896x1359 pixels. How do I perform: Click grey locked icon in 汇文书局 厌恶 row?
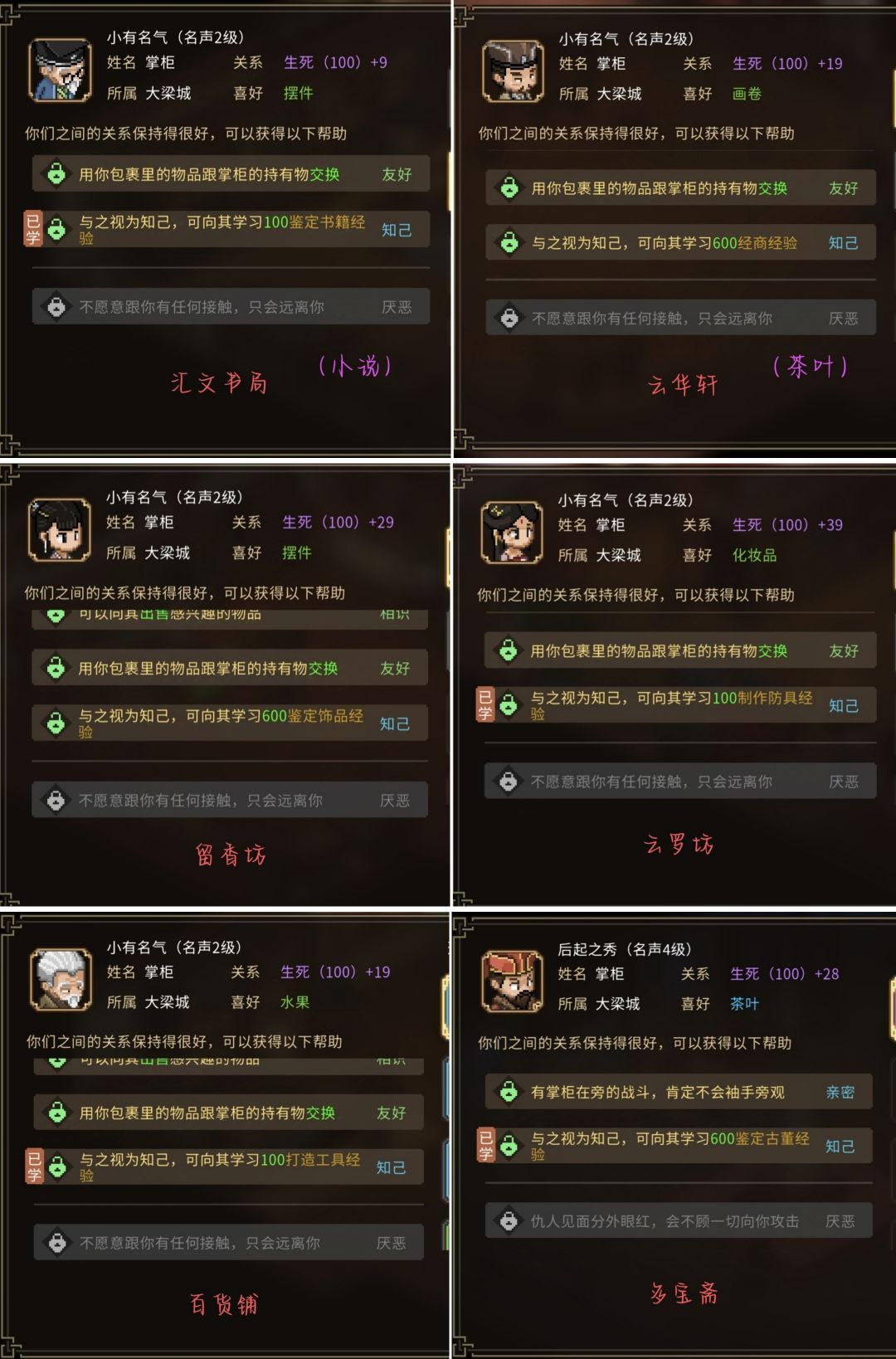point(56,307)
